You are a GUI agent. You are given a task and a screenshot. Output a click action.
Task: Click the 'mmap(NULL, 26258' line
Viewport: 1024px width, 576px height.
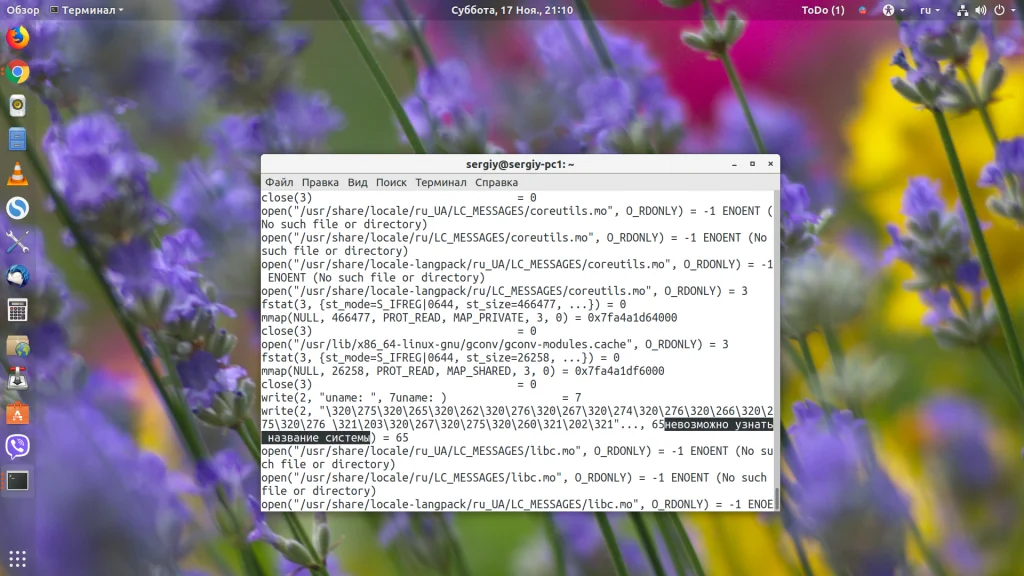[462, 371]
